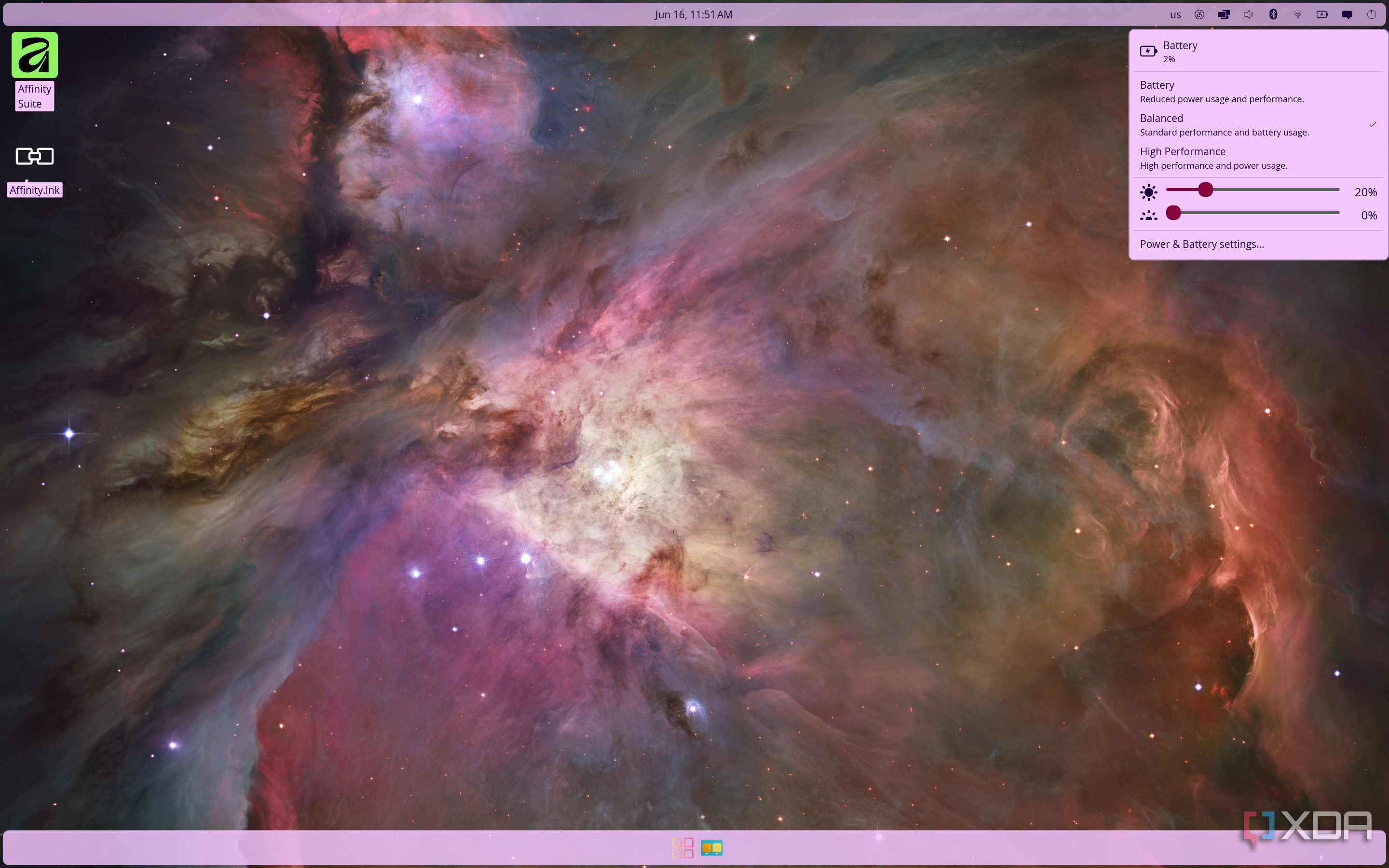Click the 2% battery level text

(1169, 59)
